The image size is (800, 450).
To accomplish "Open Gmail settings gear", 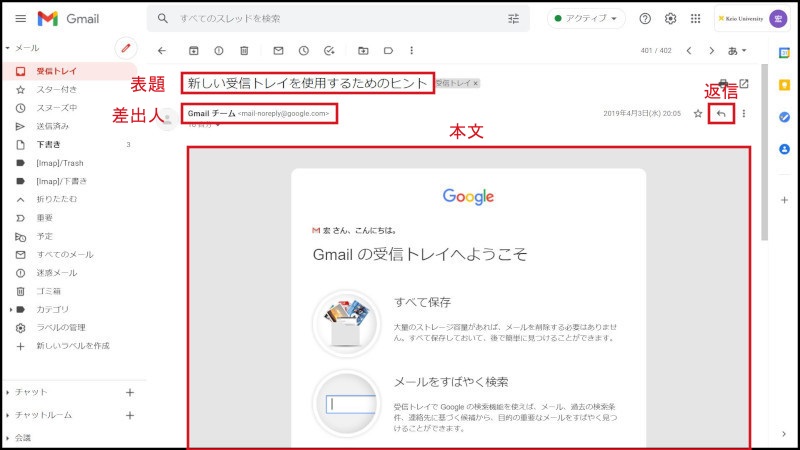I will click(670, 19).
